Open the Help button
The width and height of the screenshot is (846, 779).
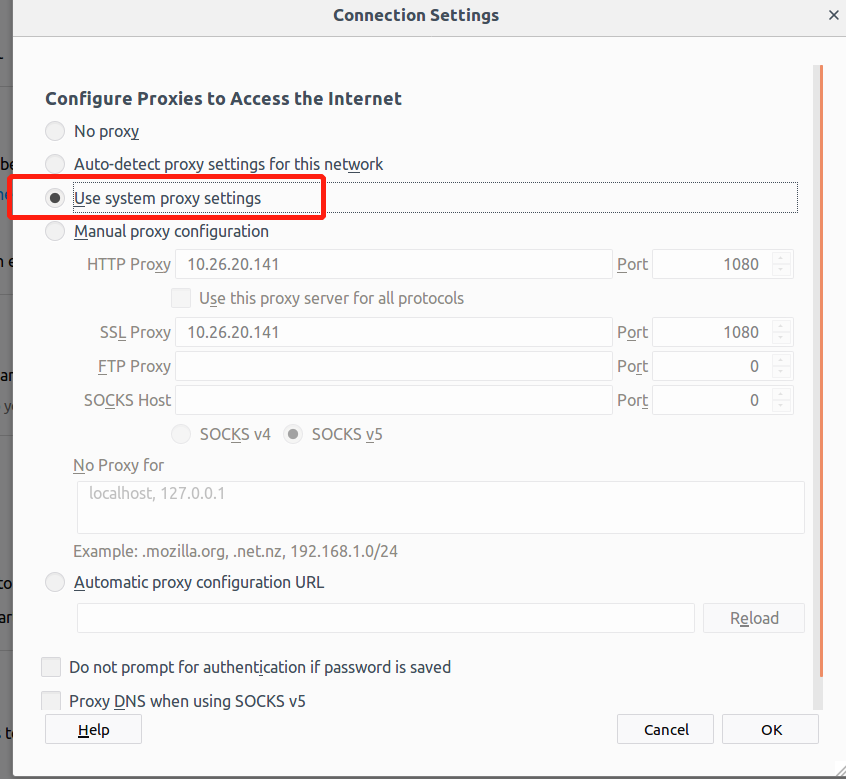point(93,730)
